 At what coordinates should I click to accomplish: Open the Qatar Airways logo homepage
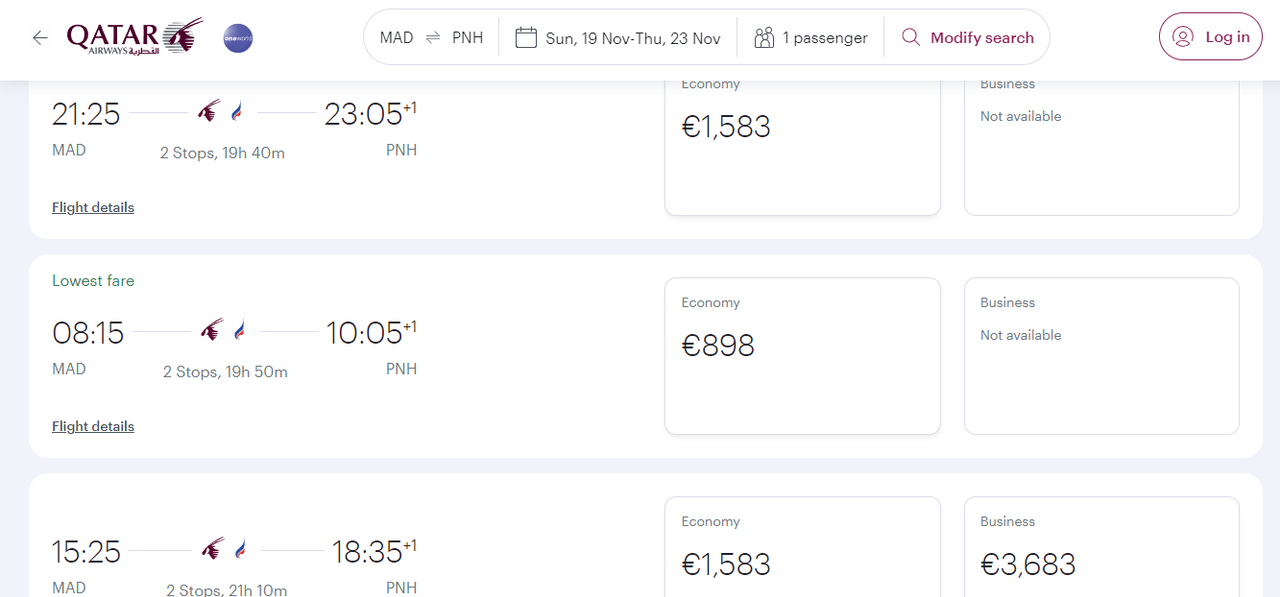click(x=135, y=37)
